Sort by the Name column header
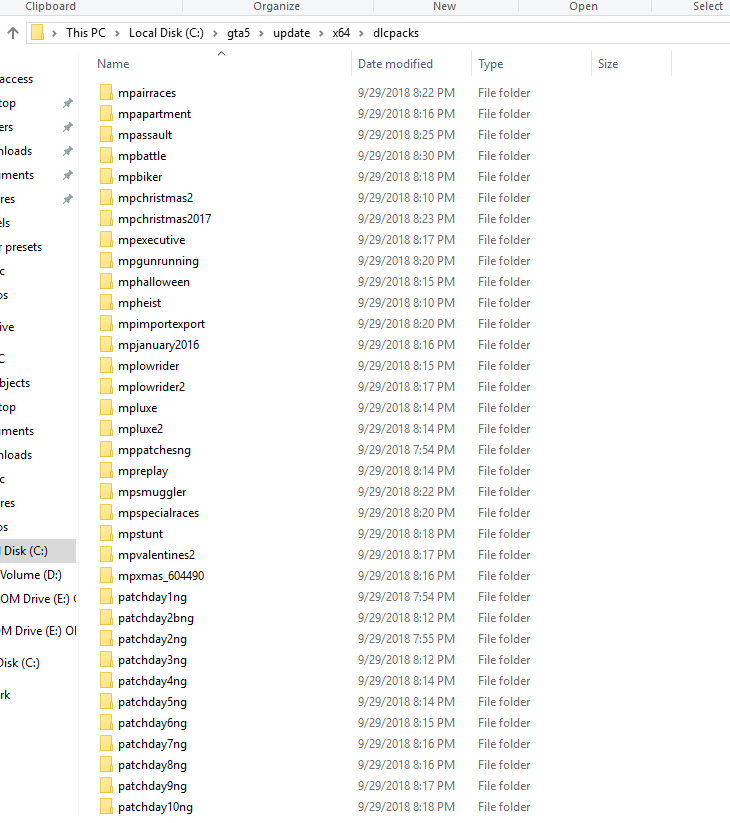730x823 pixels. [113, 64]
